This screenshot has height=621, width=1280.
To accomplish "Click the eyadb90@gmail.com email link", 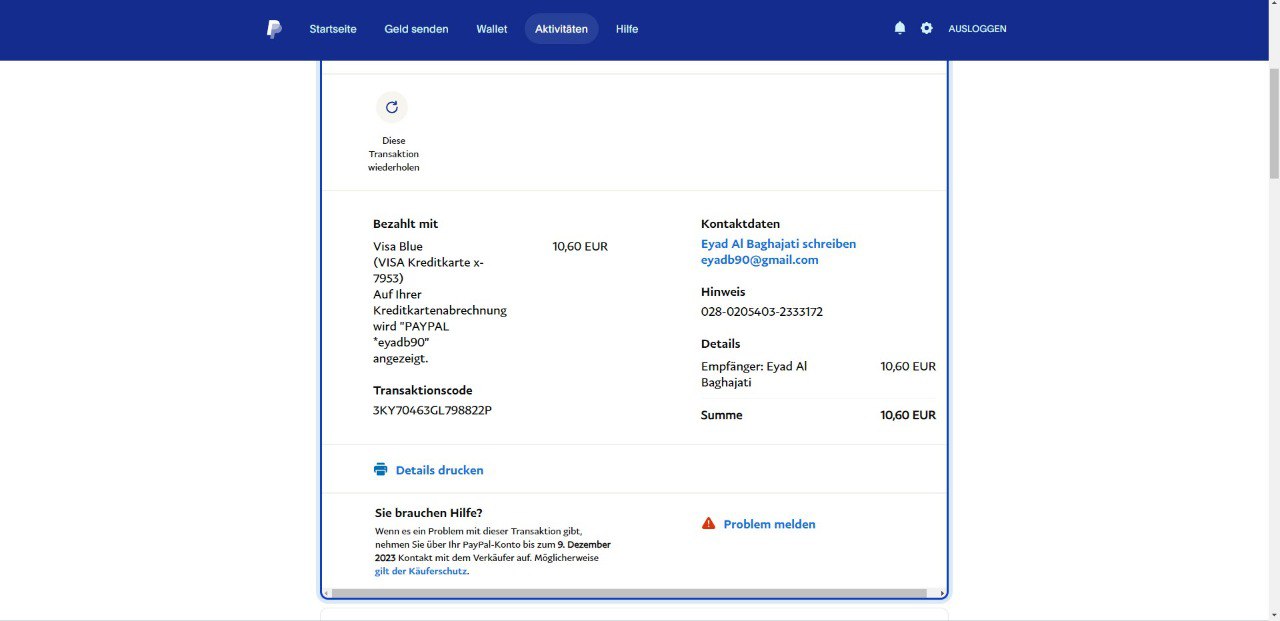I will [x=759, y=260].
